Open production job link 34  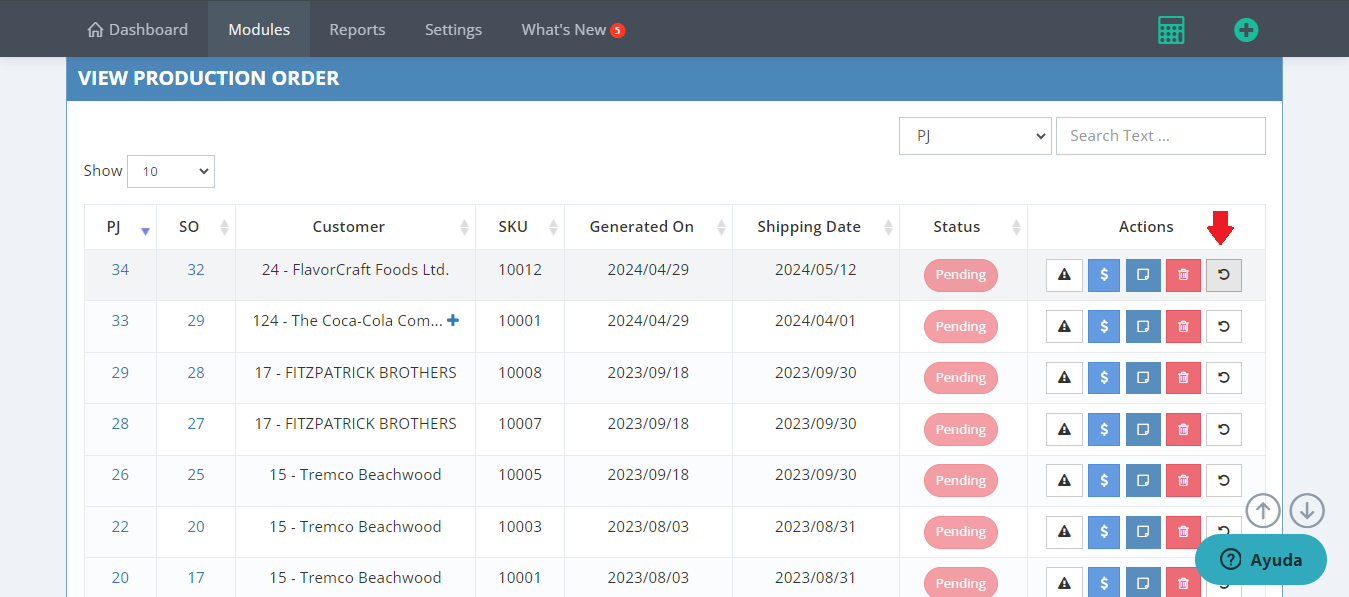[x=120, y=270]
